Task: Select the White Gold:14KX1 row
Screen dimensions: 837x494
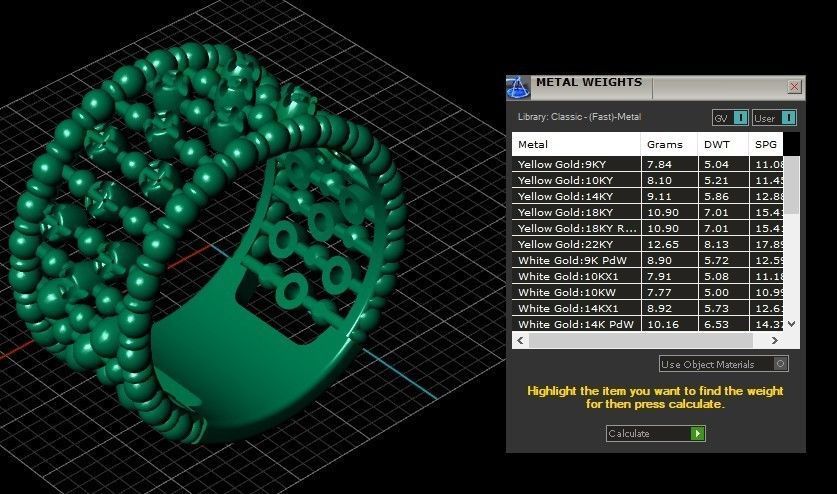Action: click(x=648, y=308)
